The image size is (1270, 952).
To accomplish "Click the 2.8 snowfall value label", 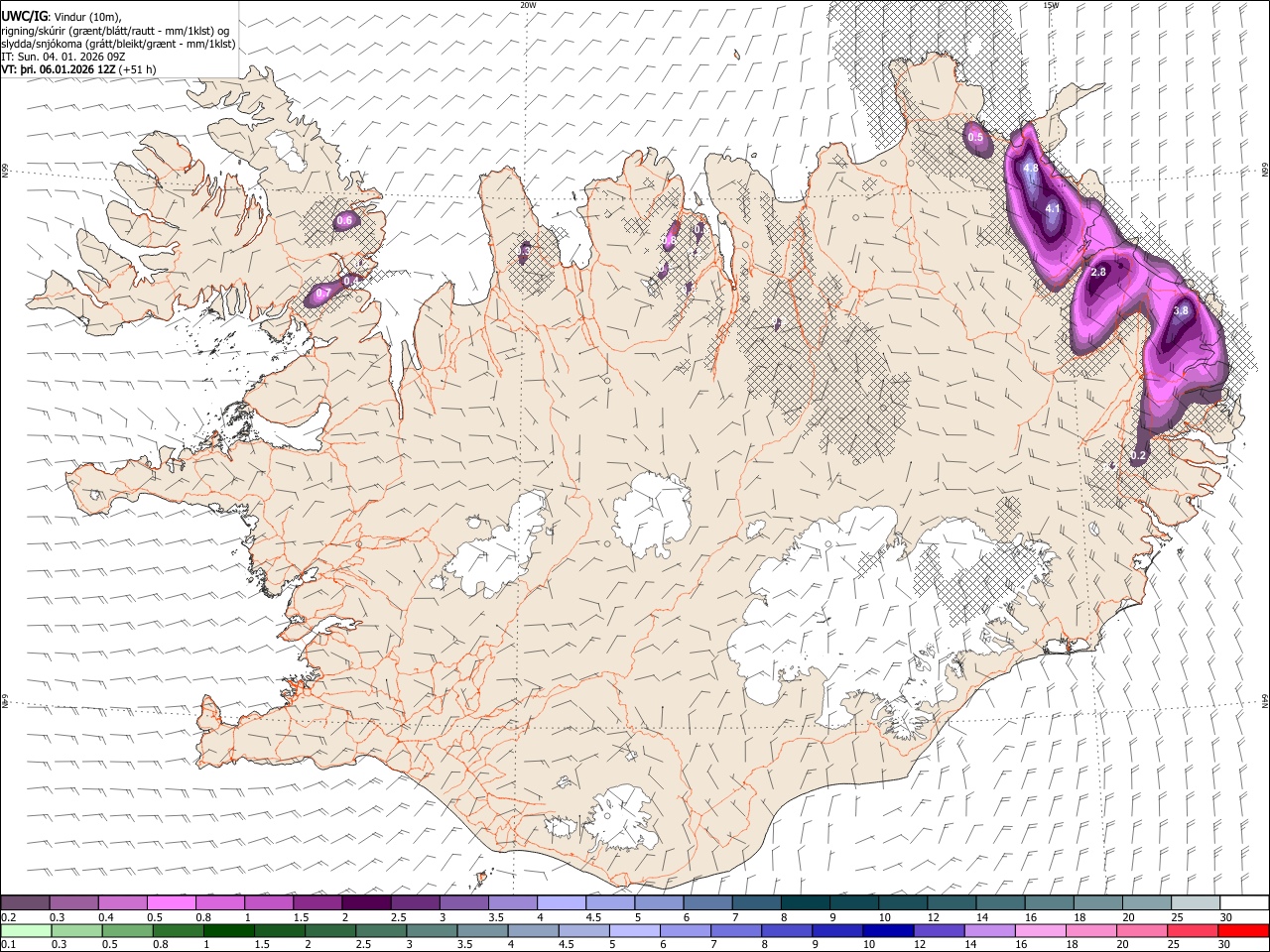I will [1098, 272].
